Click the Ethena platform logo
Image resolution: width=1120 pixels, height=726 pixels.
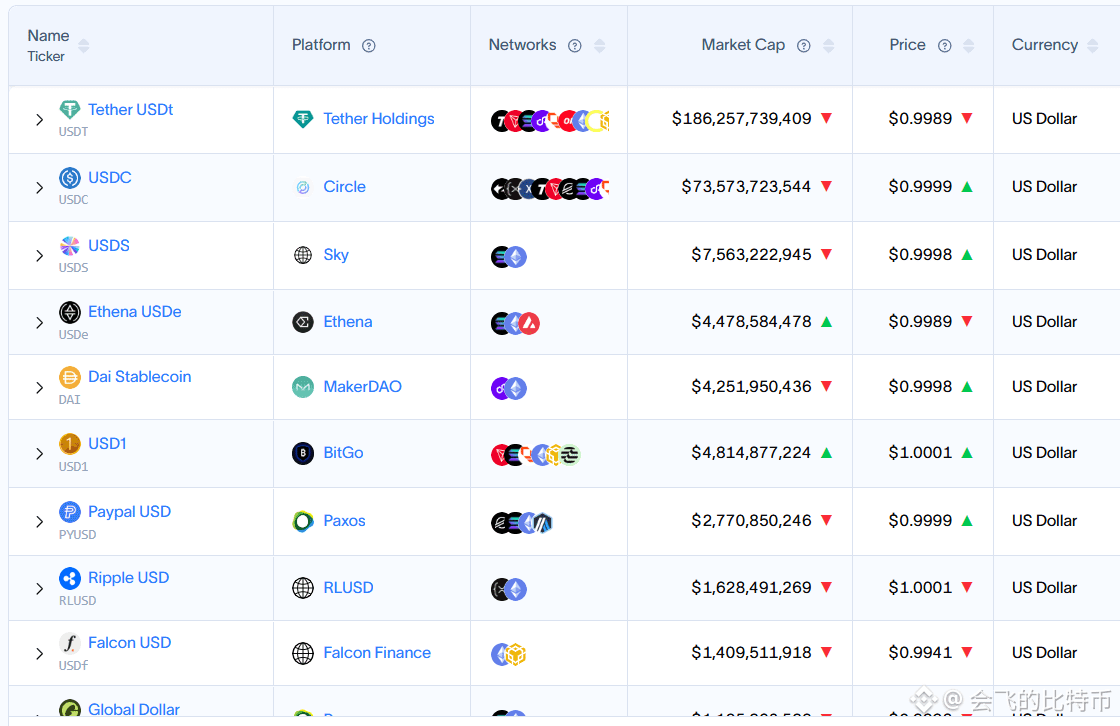[303, 322]
